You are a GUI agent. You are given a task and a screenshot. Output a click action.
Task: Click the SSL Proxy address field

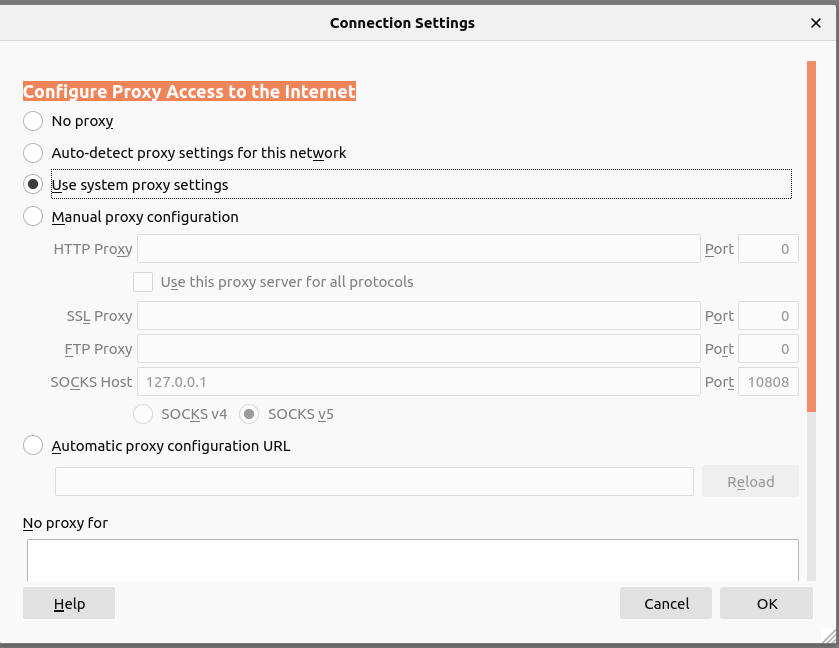click(418, 316)
